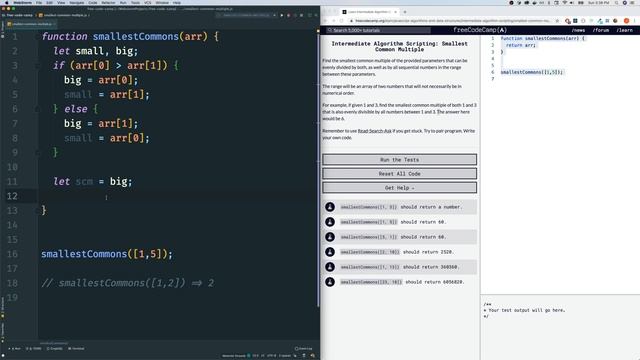Open the Get Help dropdown
The image size is (640, 360).
coord(400,188)
